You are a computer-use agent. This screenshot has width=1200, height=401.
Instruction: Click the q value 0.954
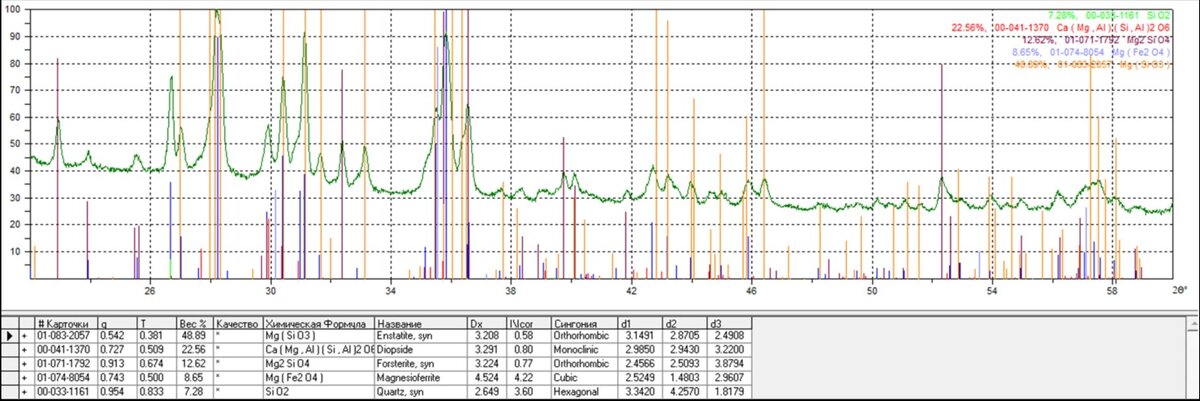click(115, 391)
